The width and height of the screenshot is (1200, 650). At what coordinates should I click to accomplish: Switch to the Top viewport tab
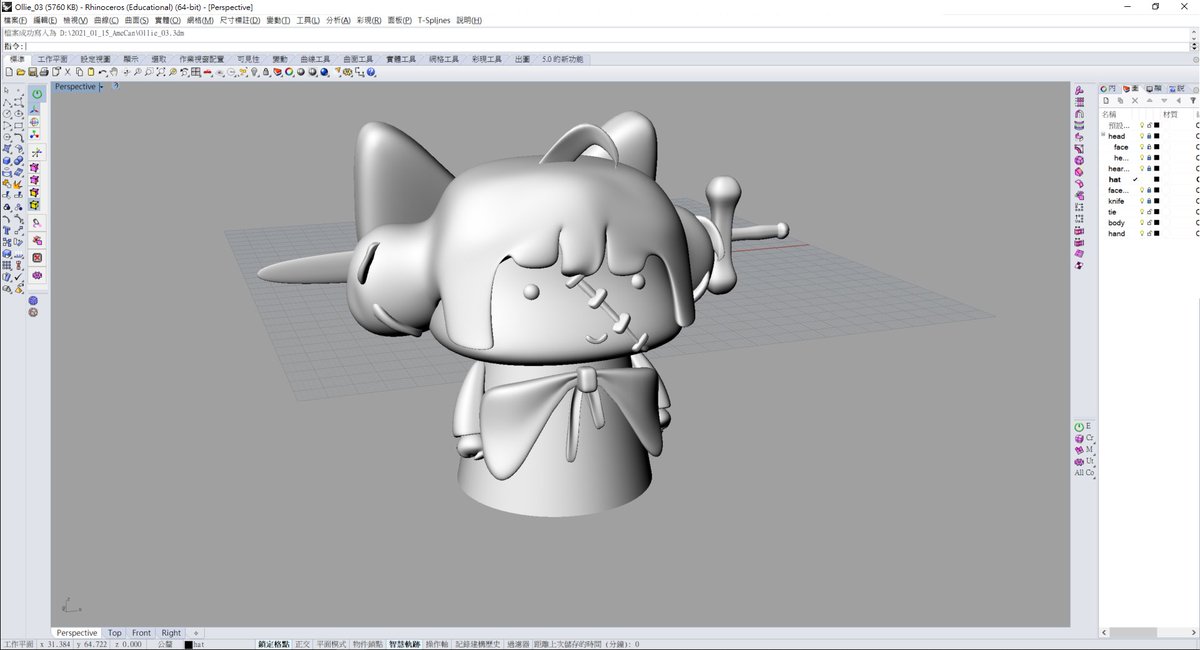tap(115, 633)
